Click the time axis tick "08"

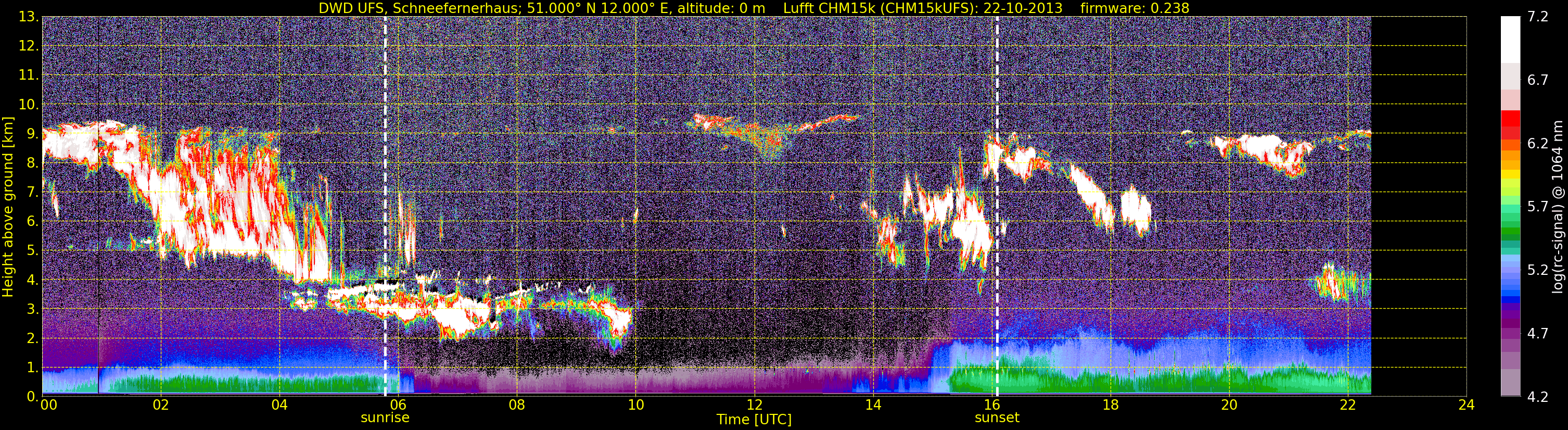(517, 406)
